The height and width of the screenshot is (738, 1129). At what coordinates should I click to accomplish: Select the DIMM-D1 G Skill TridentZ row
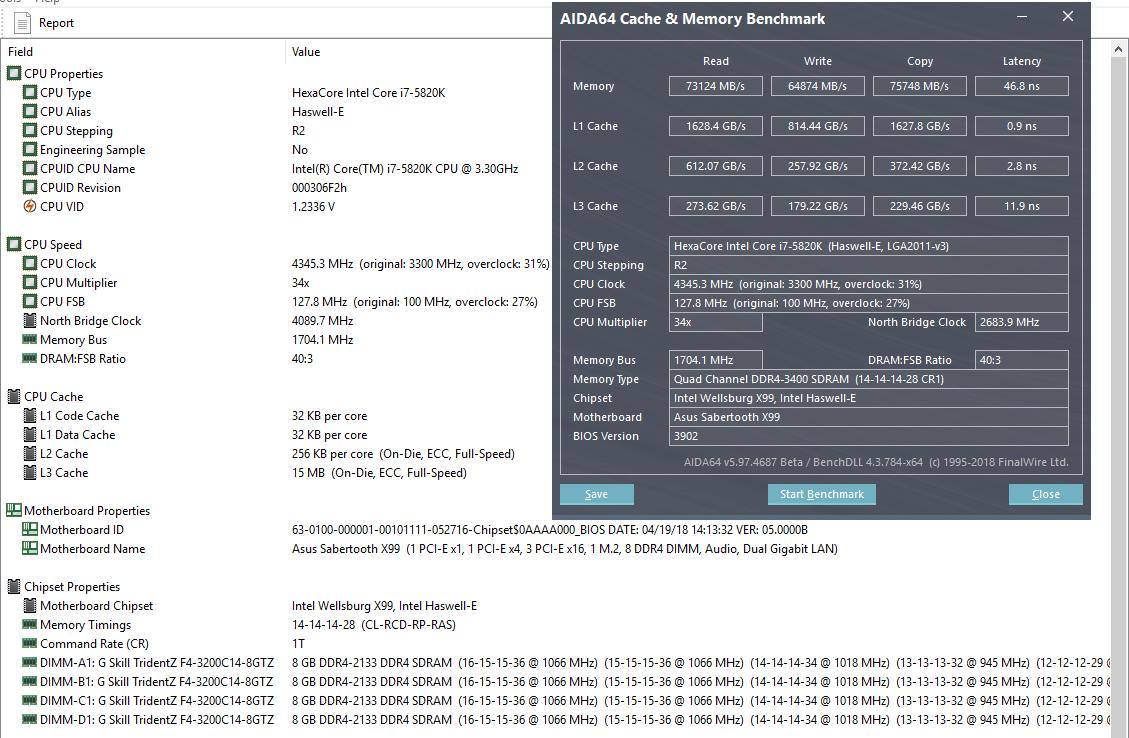pyautogui.click(x=565, y=719)
